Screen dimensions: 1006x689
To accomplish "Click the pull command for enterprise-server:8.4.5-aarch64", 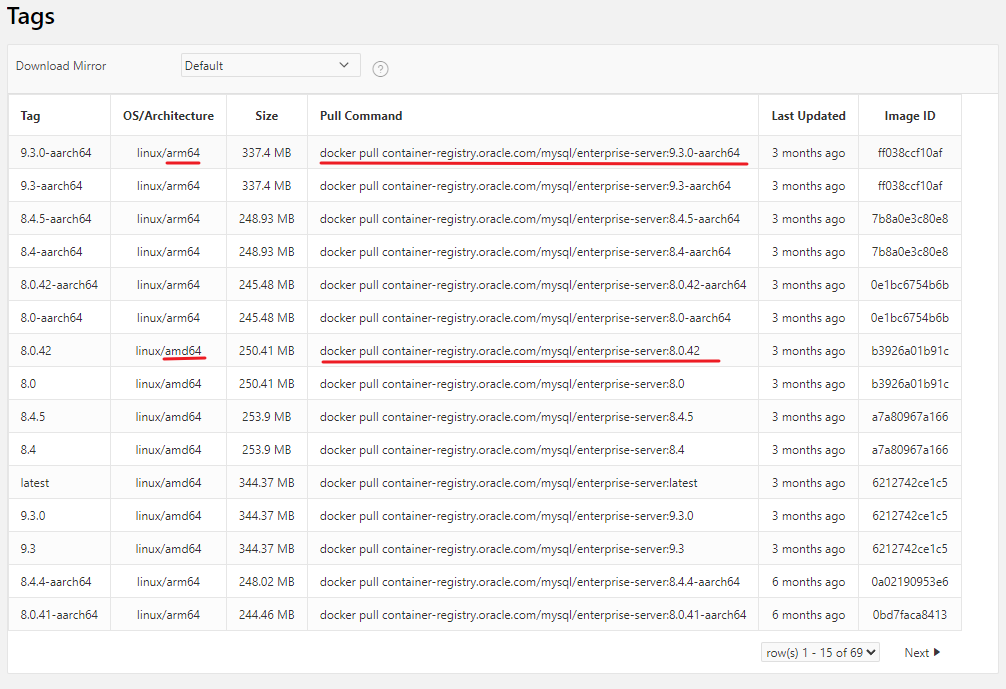I will coord(530,219).
